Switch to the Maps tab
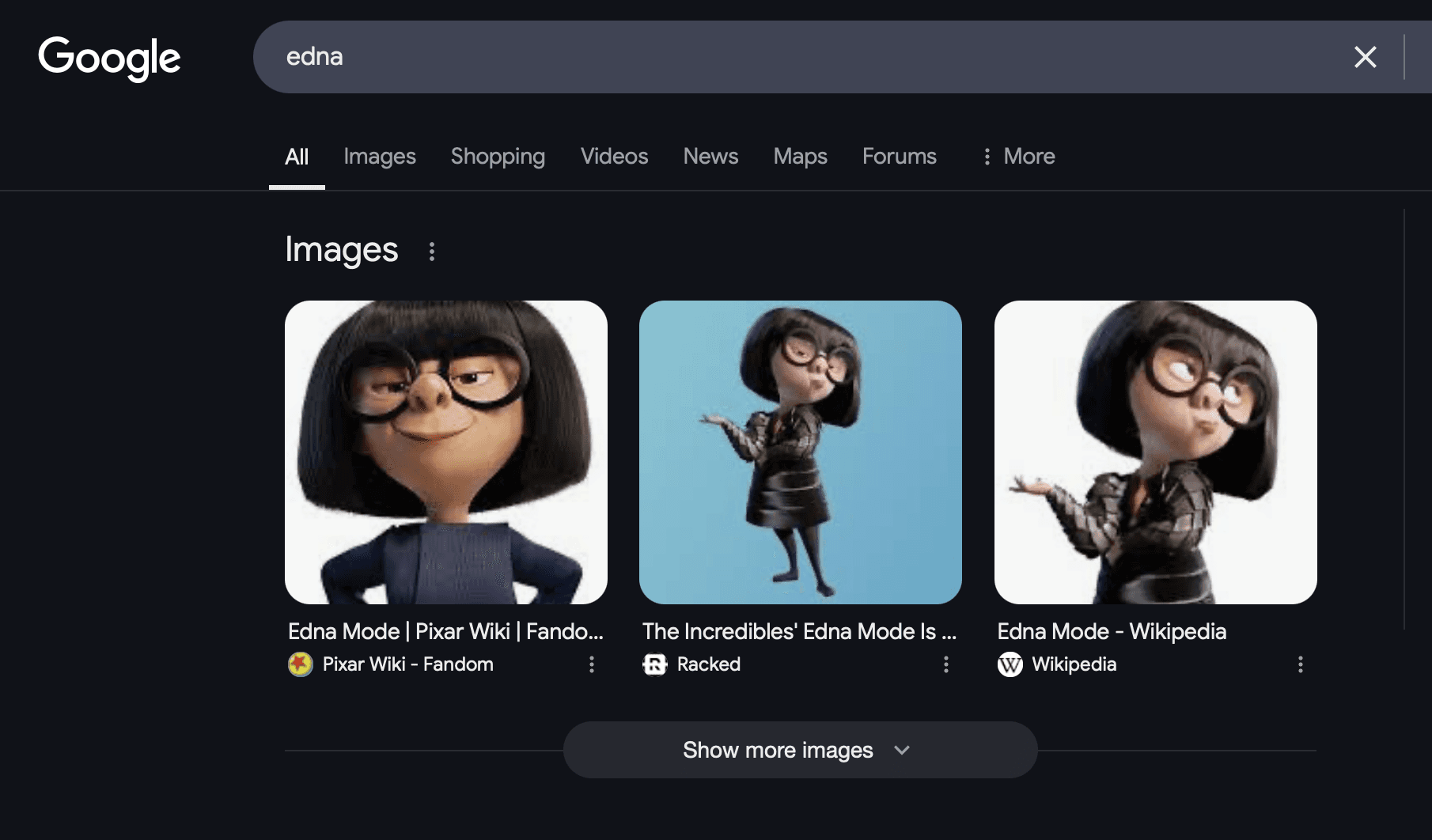The height and width of the screenshot is (840, 1432). [x=800, y=157]
